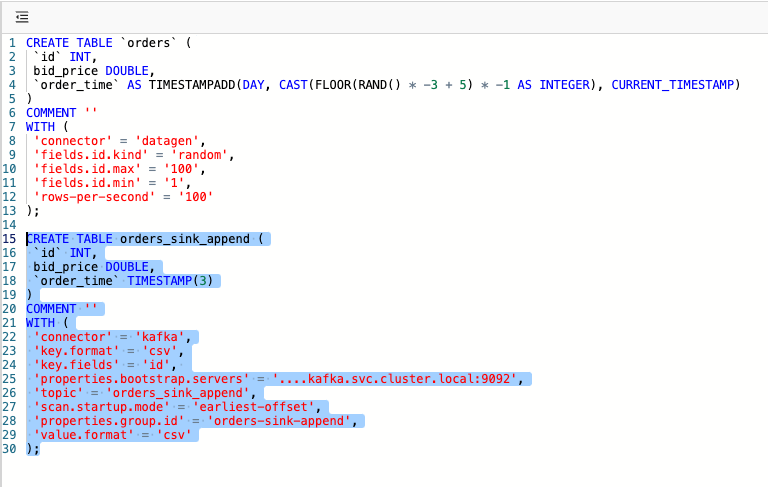Screen dimensions: 768x487
Task: Click line number 1 in the gutter
Action: (12, 43)
